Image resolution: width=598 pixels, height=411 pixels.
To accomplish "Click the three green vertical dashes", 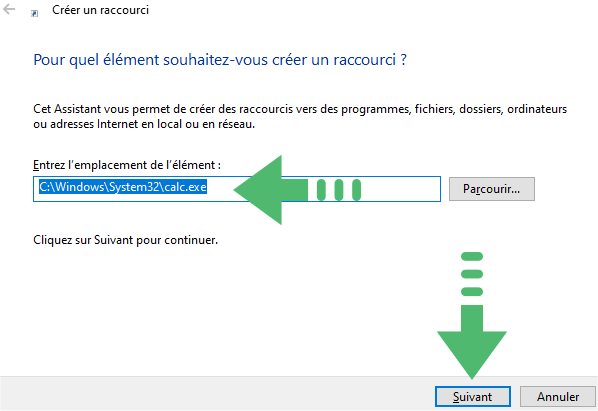I will coord(339,190).
